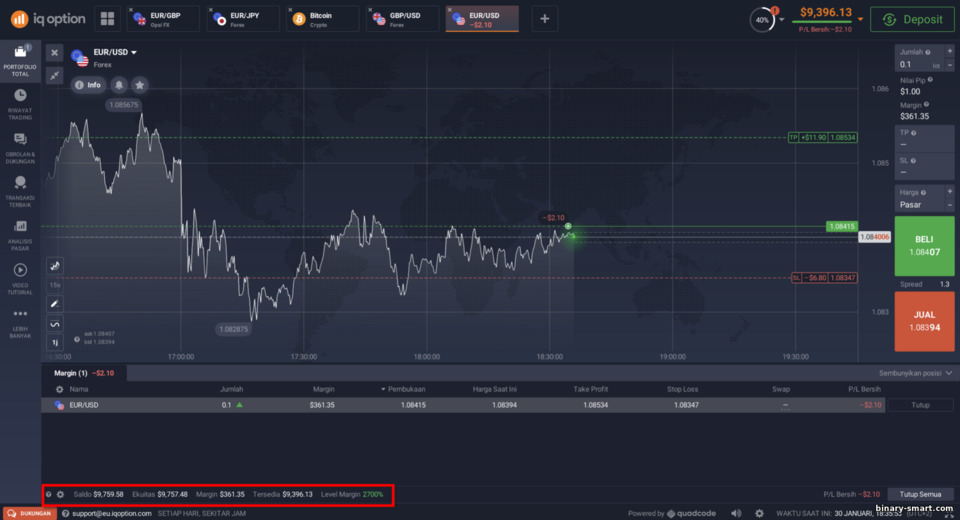Click the Deposit button

pos(912,20)
